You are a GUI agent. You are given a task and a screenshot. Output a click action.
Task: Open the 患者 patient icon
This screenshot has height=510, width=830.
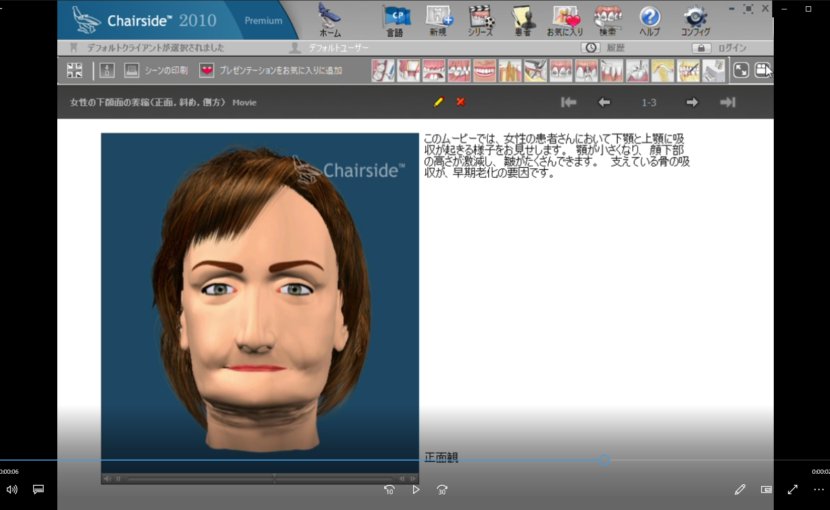coord(523,20)
